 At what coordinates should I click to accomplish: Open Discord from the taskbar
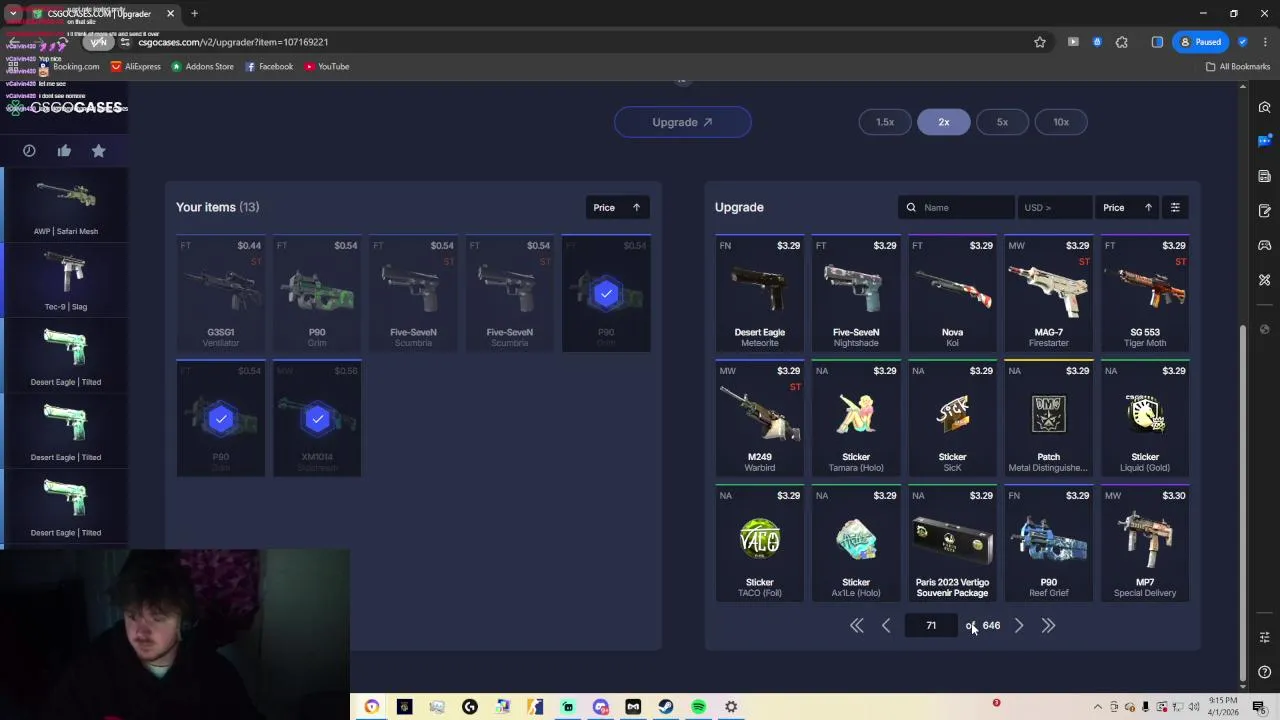(600, 707)
